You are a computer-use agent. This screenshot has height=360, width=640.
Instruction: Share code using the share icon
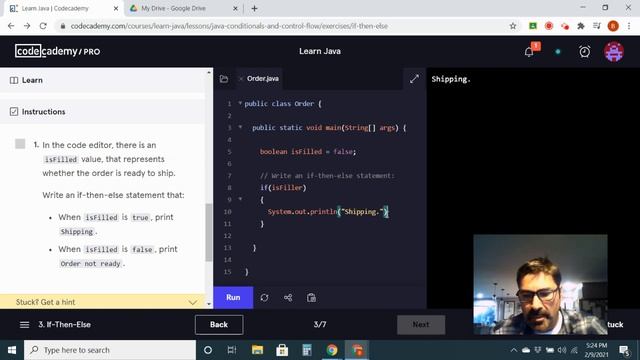click(x=288, y=298)
